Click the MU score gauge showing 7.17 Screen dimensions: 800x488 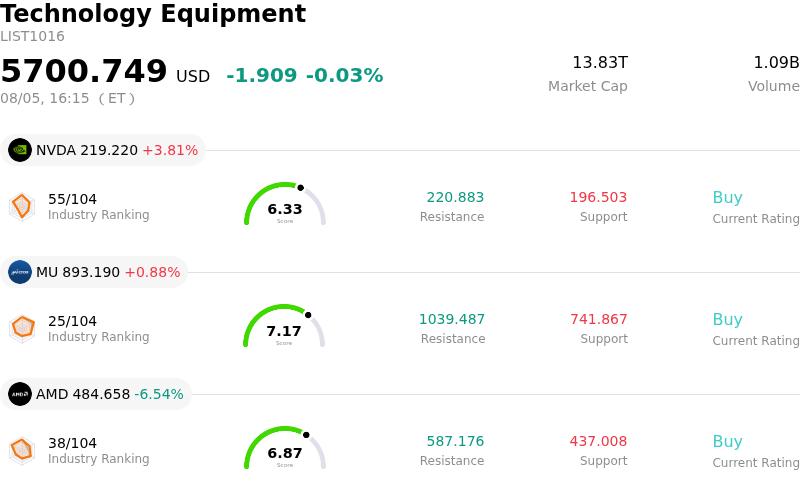(284, 326)
